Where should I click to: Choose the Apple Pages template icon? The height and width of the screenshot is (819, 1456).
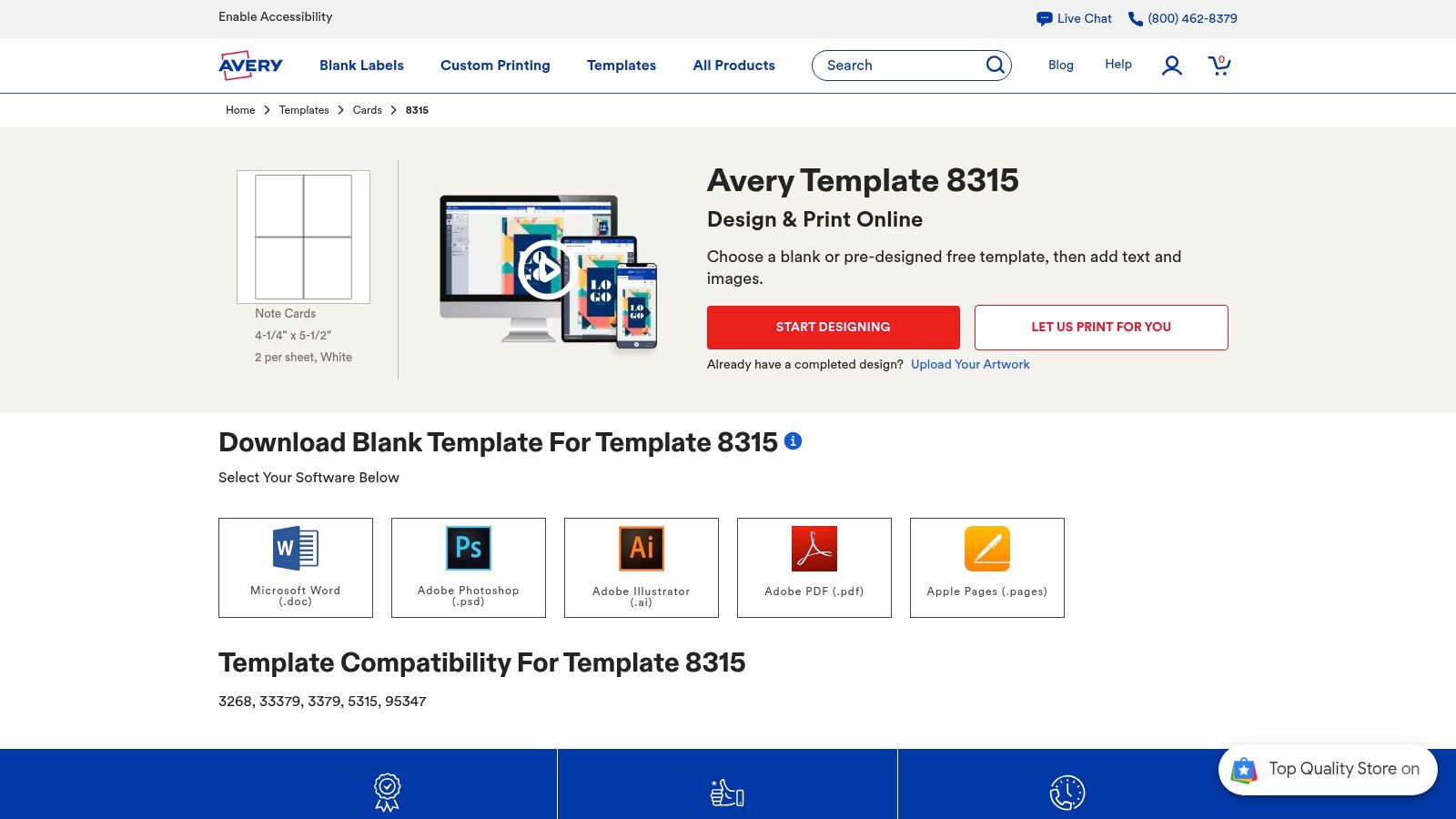tap(987, 549)
